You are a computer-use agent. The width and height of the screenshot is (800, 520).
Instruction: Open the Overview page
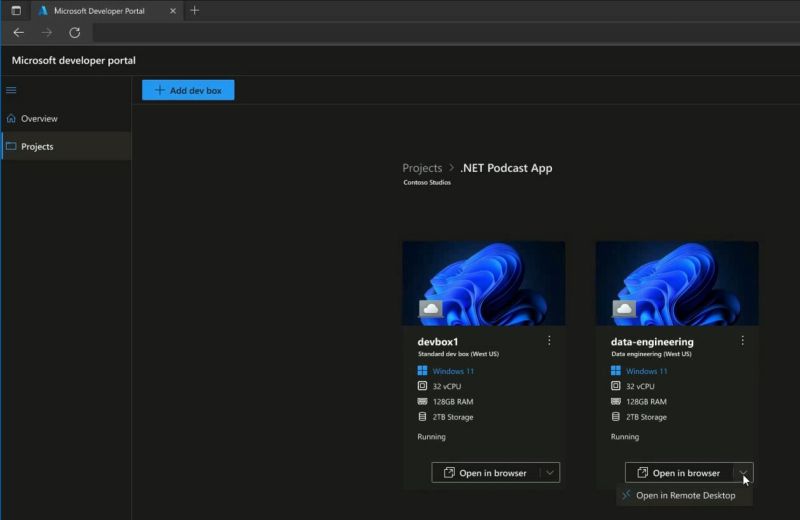[x=66, y=118]
